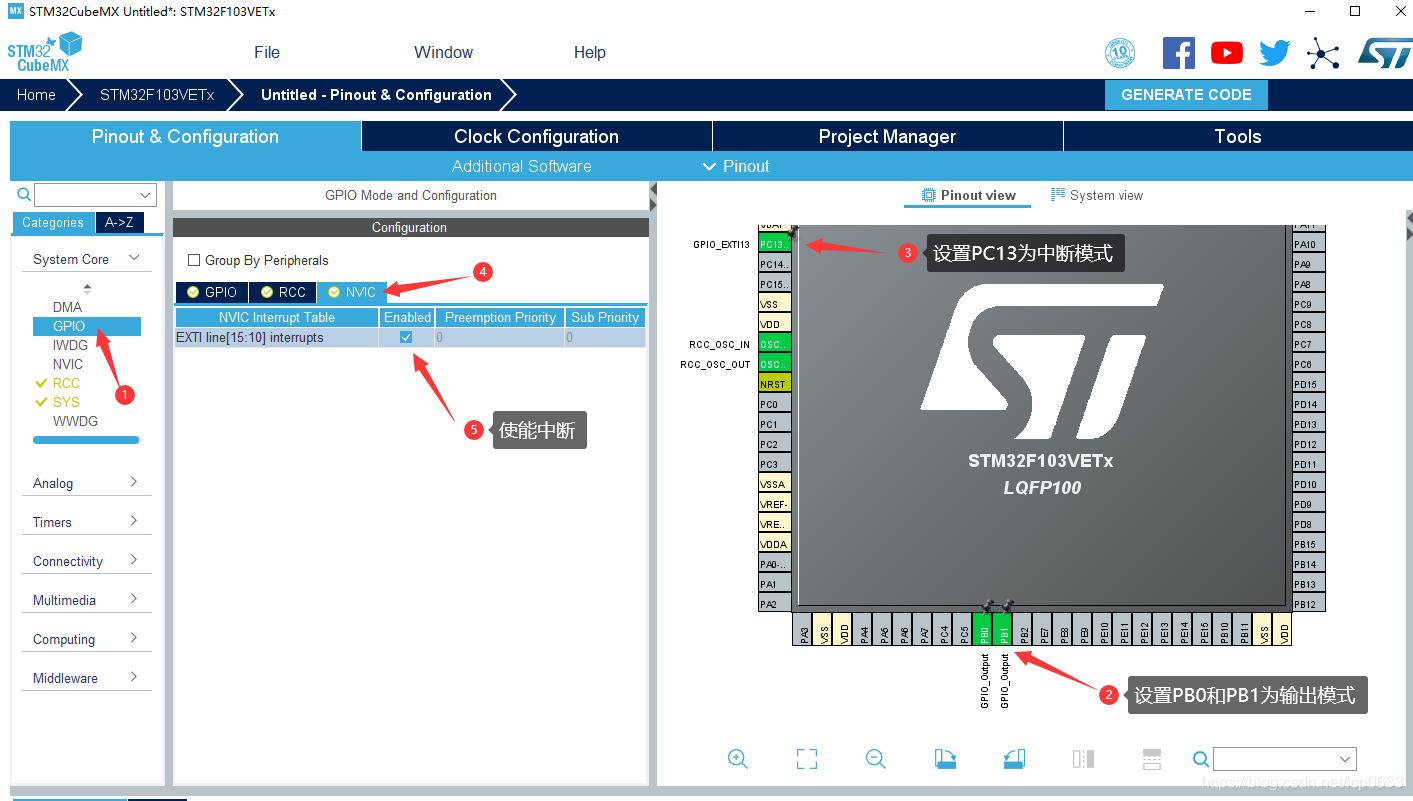Screen dimensions: 1413x801
Task: Select the RCC configuration tab
Action: coord(283,292)
